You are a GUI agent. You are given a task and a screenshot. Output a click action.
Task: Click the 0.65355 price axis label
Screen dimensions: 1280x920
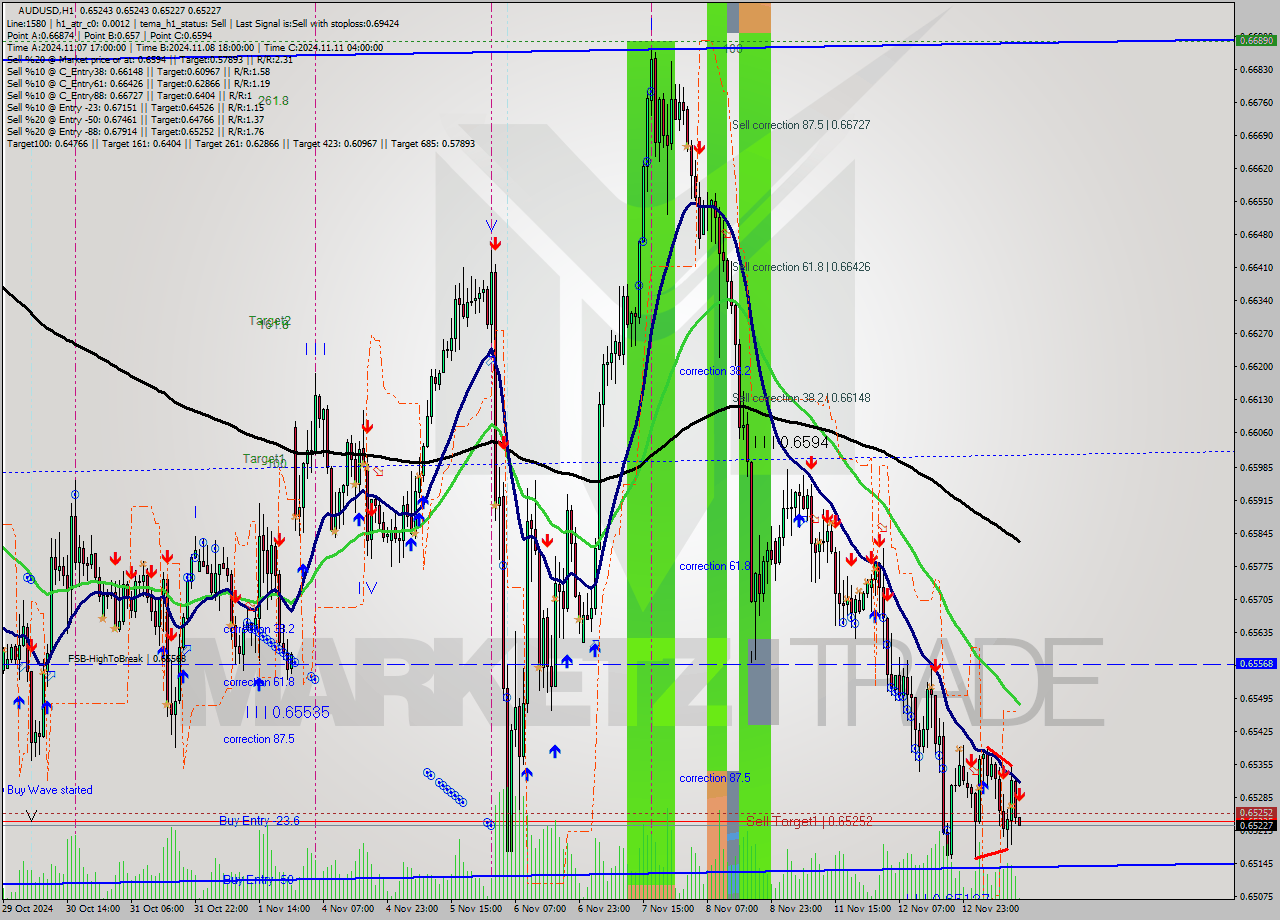tap(1257, 764)
